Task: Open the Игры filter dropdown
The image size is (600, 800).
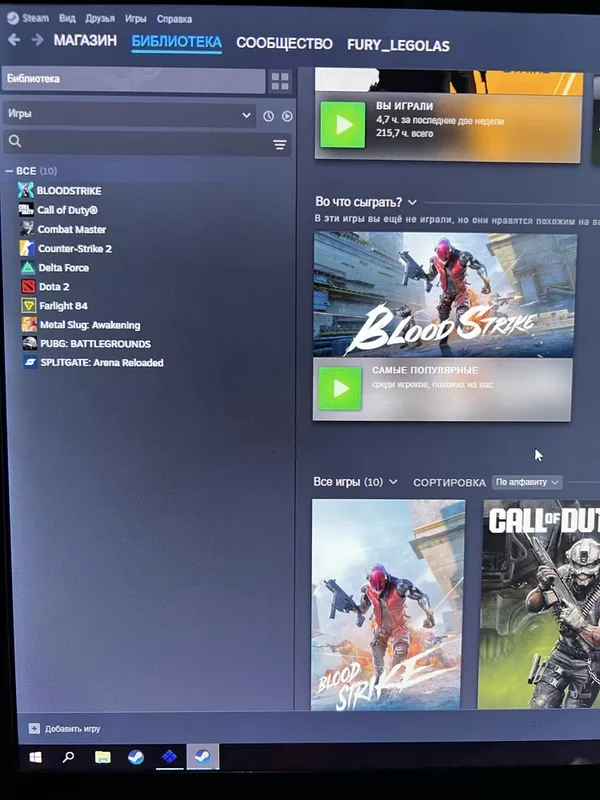Action: pos(130,115)
